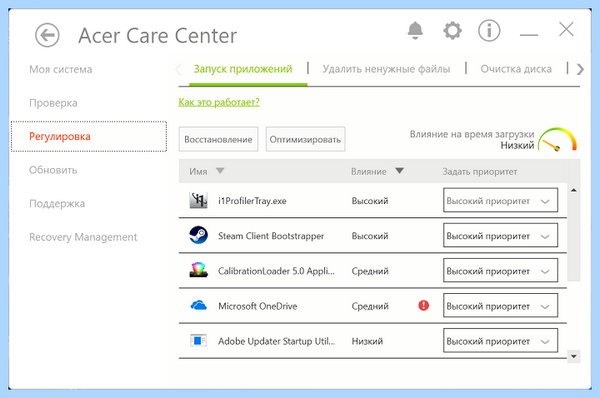This screenshot has width=600, height=398.
Task: Open priority dropdown for Steam Client Bootstrapper
Action: [501, 235]
